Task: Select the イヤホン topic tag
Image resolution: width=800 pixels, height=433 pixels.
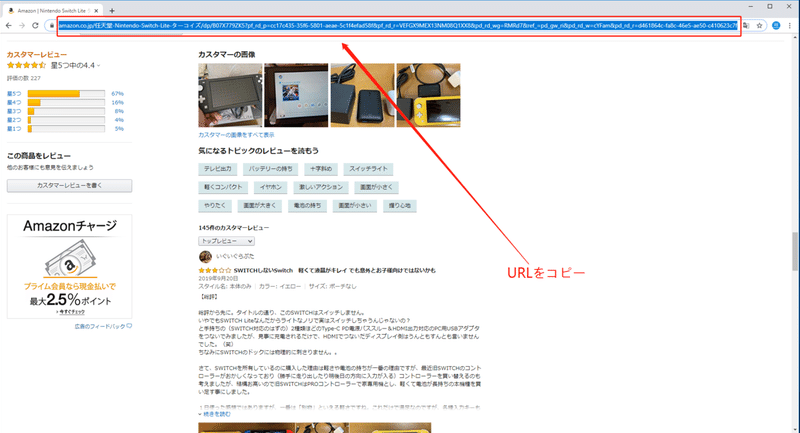Action: pos(270,187)
